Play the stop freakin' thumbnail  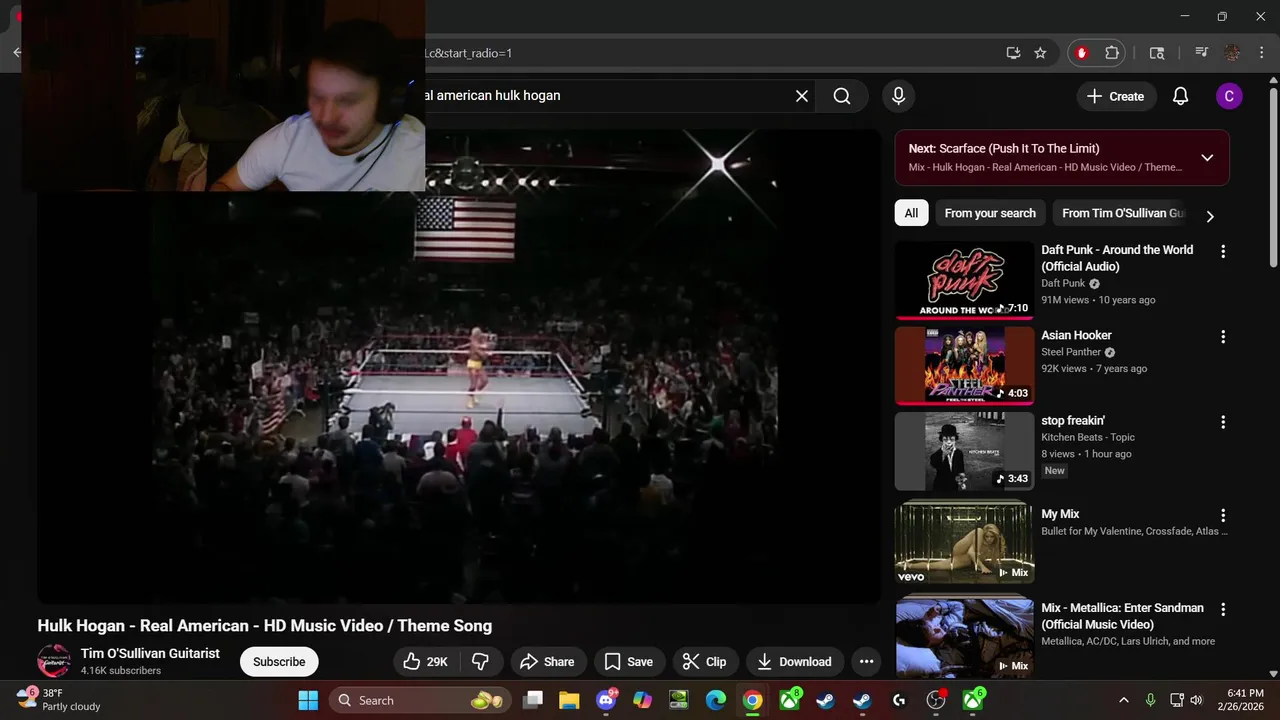pyautogui.click(x=964, y=452)
